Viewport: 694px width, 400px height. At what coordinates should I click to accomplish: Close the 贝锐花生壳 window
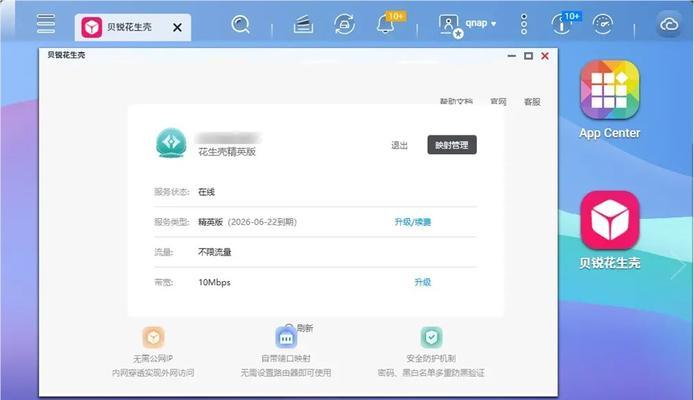click(x=545, y=56)
